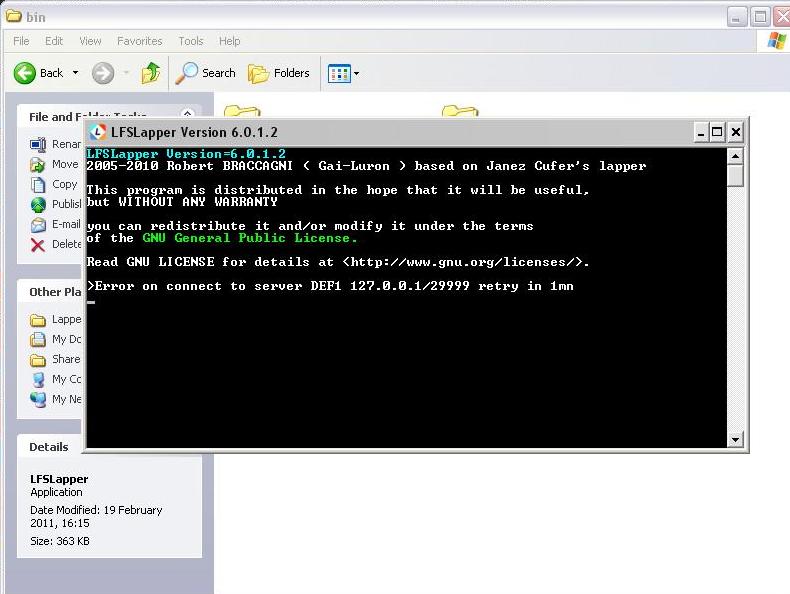Maximize the LFSLapper console window
The image size is (790, 594).
(x=717, y=133)
